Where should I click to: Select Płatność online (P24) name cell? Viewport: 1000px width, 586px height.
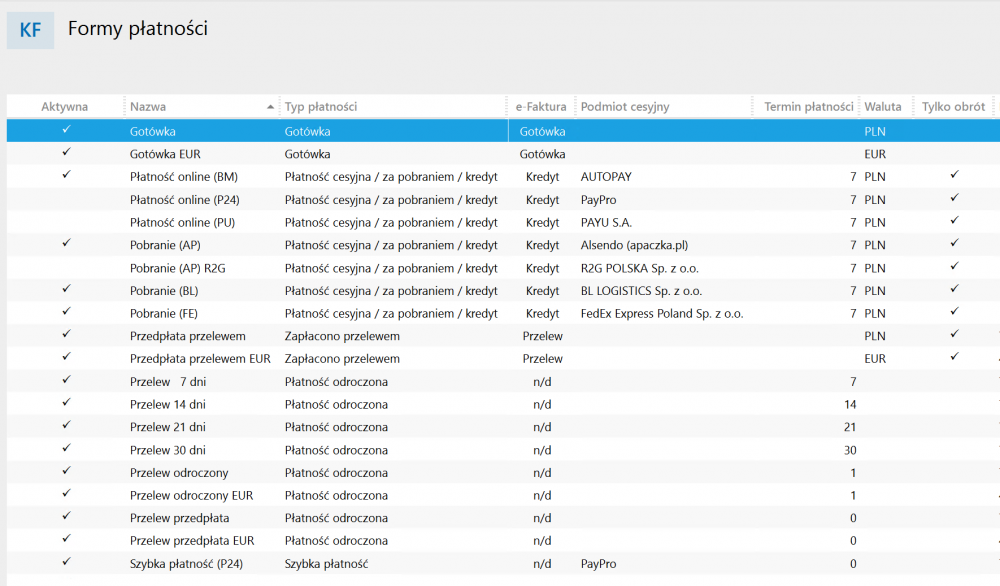click(x=185, y=200)
